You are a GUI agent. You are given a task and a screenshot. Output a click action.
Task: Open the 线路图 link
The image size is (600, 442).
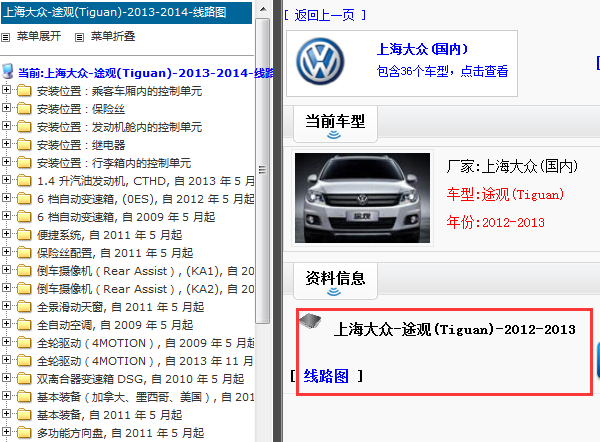[x=326, y=376]
